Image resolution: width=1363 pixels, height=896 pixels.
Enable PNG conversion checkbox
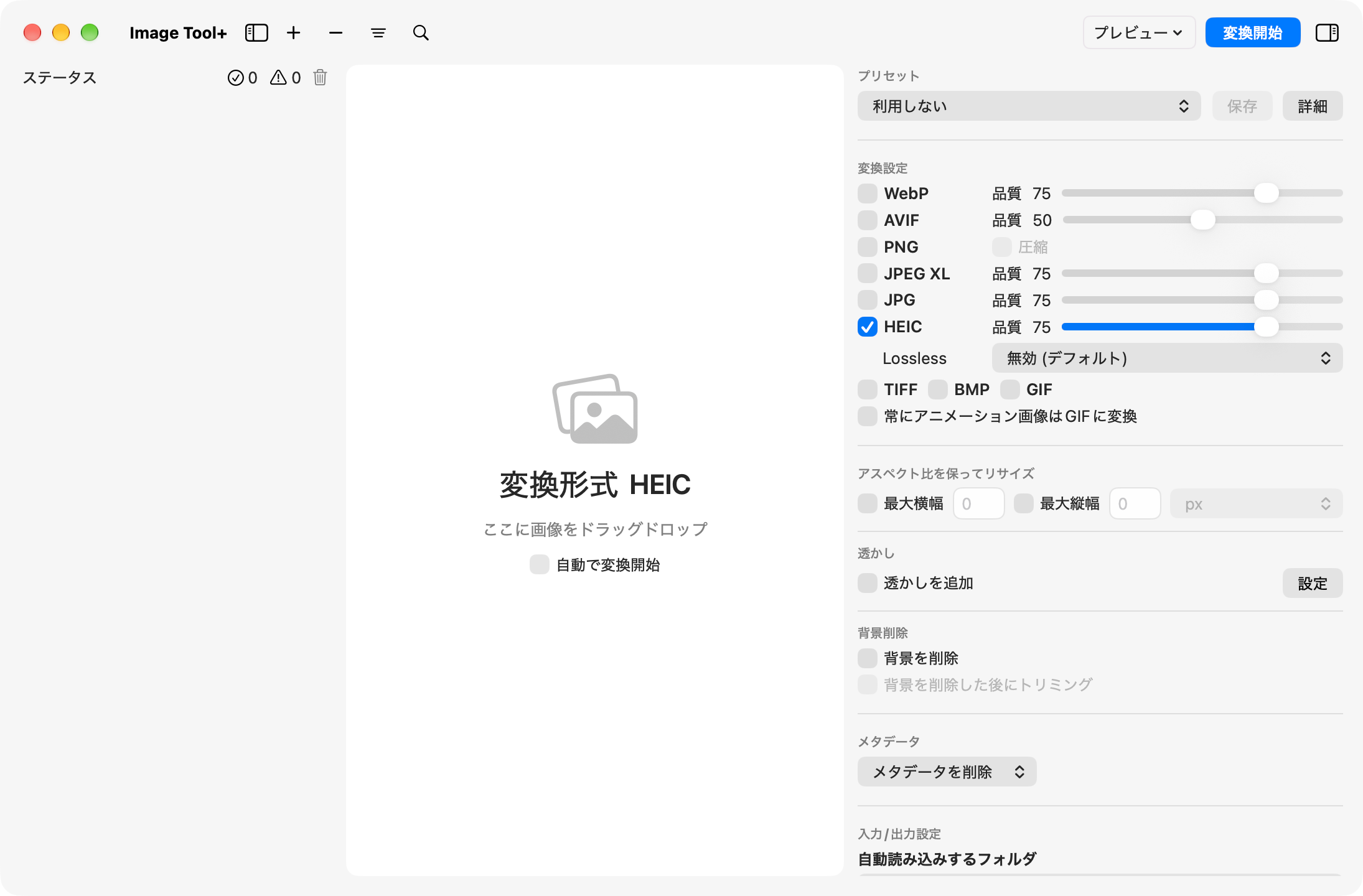pyautogui.click(x=868, y=247)
